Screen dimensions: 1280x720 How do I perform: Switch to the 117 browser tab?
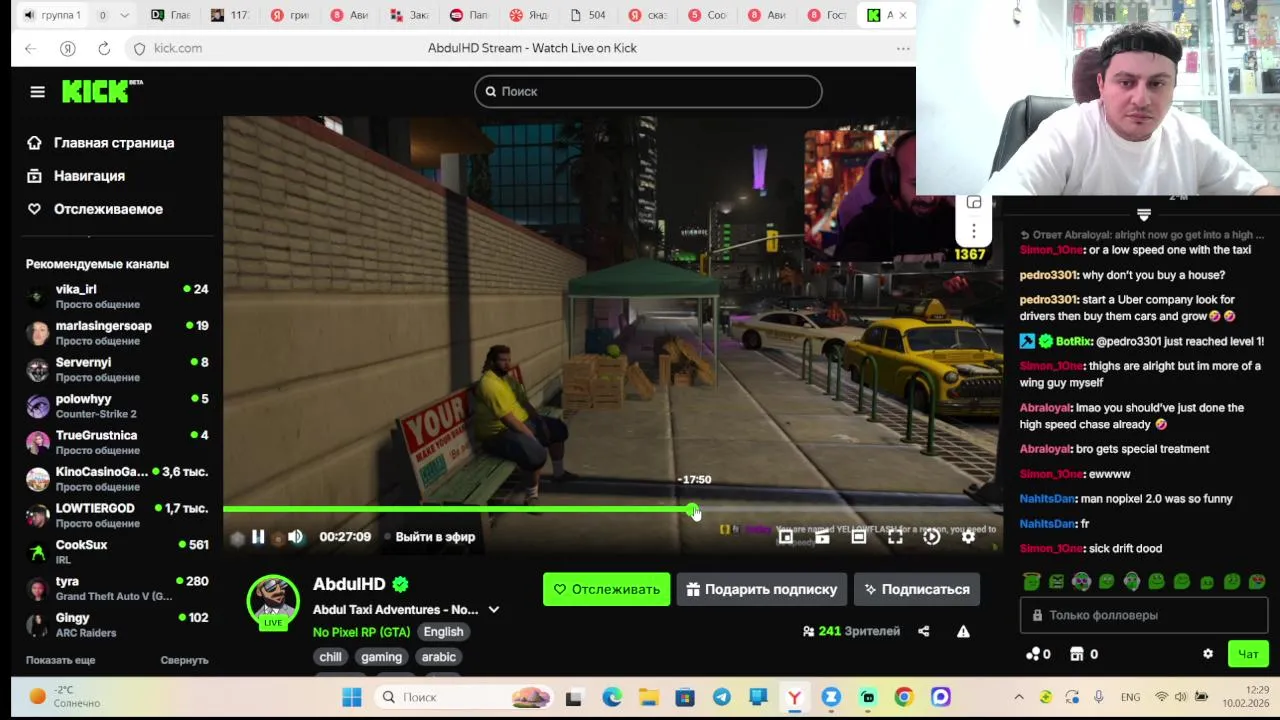pos(231,15)
